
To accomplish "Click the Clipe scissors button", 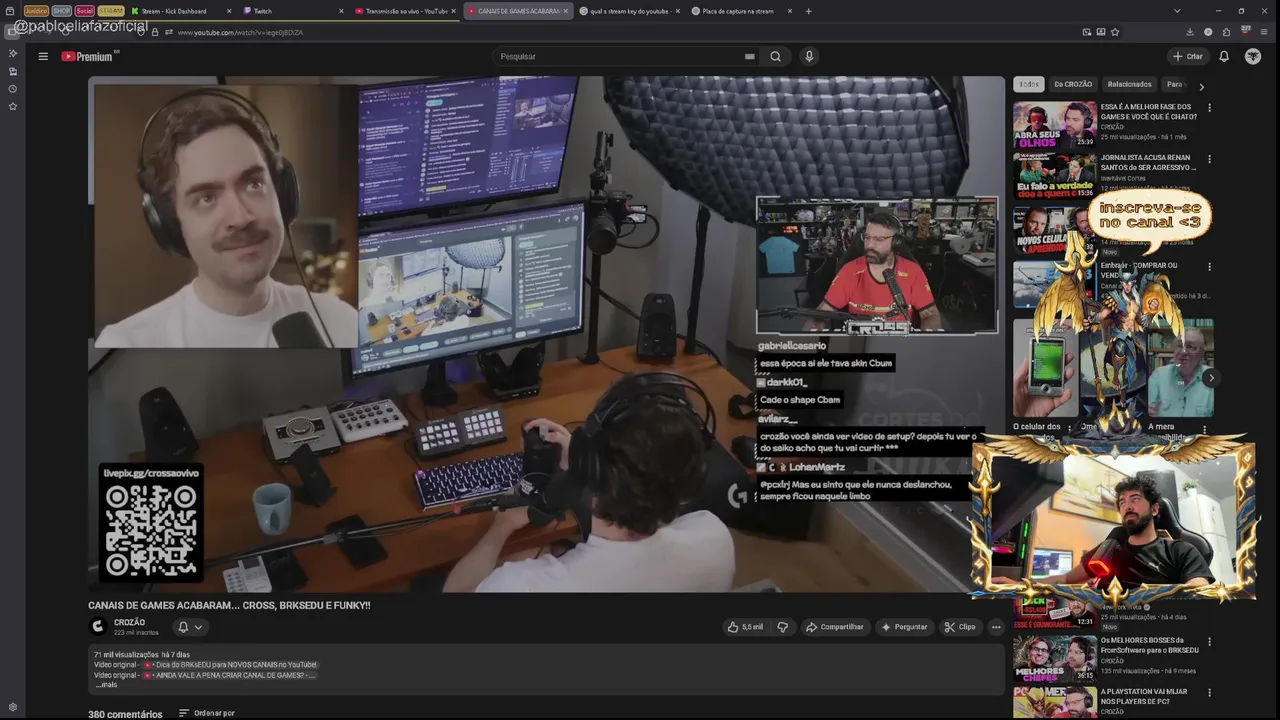I will click(960, 627).
